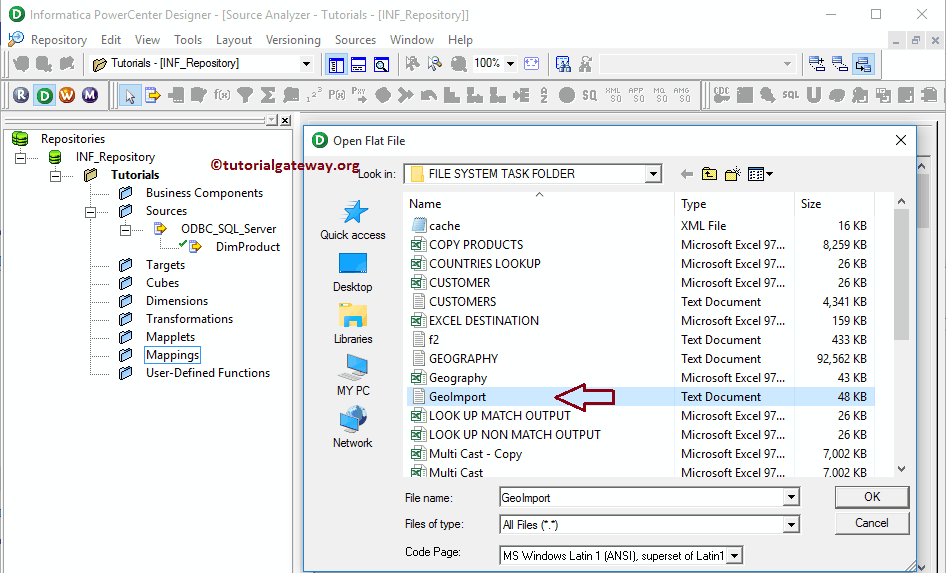Close the Open Flat File dialog
Screen dimensions: 946x573
(x=901, y=141)
